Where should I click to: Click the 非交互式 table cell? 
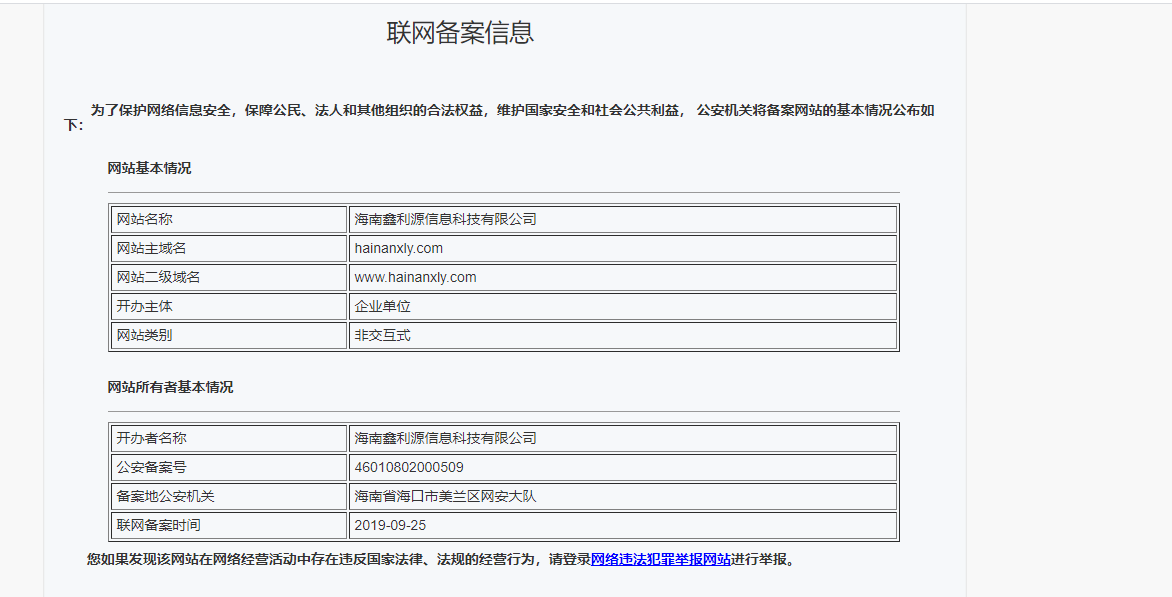[382, 335]
